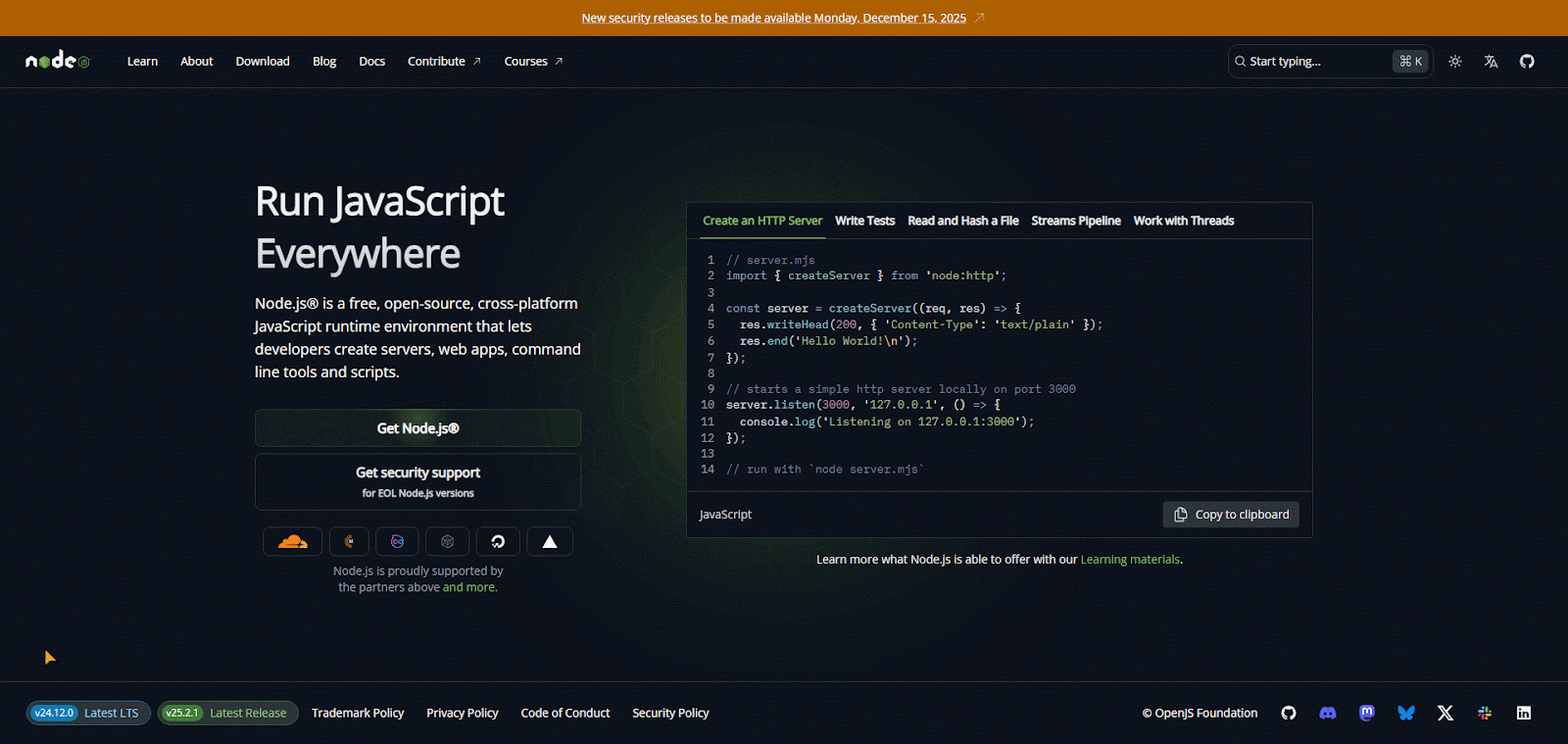The height and width of the screenshot is (744, 1568).
Task: Click the LinkedIn icon in the footer
Action: click(1524, 713)
